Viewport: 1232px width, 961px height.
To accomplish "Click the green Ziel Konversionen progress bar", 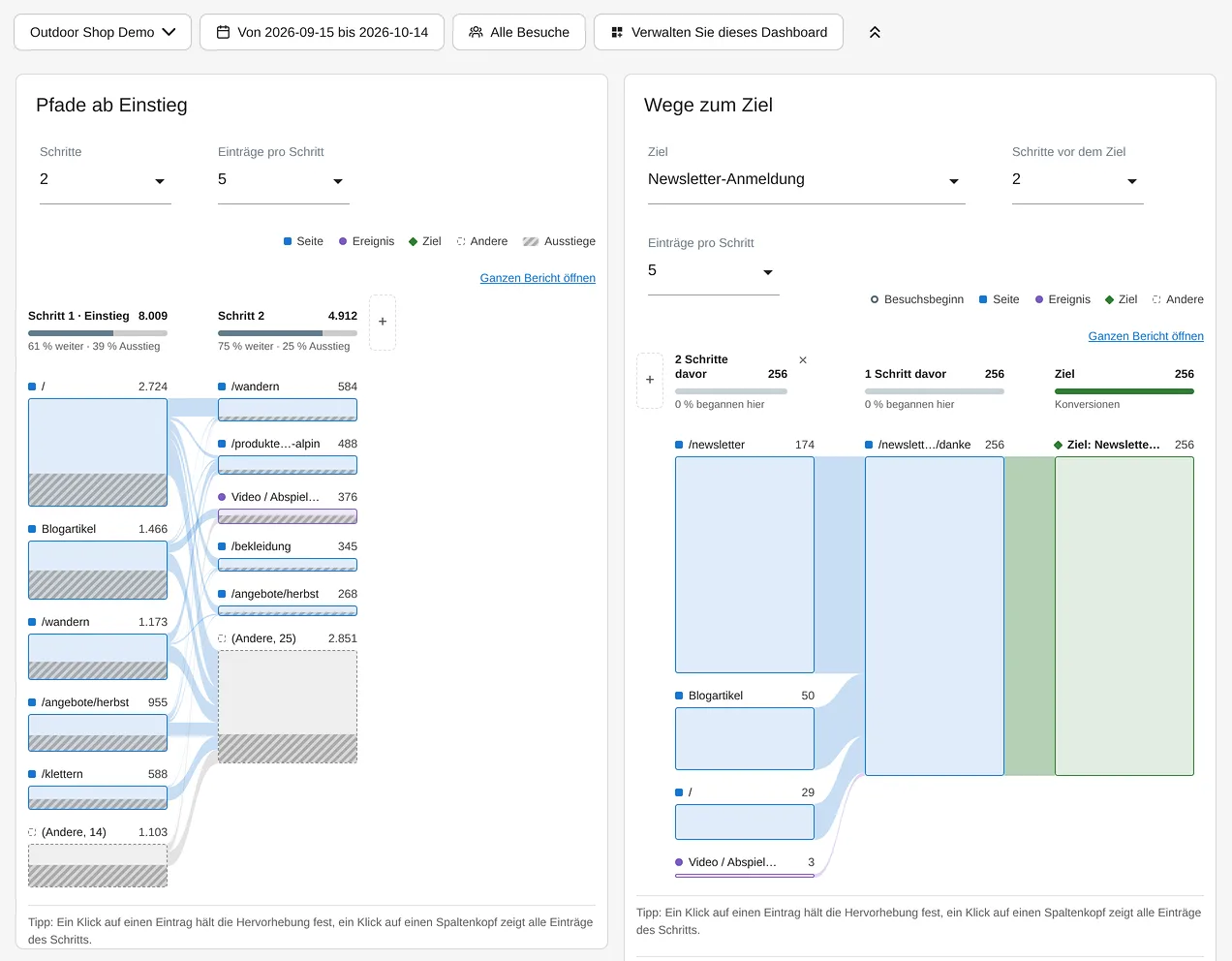I will pos(1124,391).
